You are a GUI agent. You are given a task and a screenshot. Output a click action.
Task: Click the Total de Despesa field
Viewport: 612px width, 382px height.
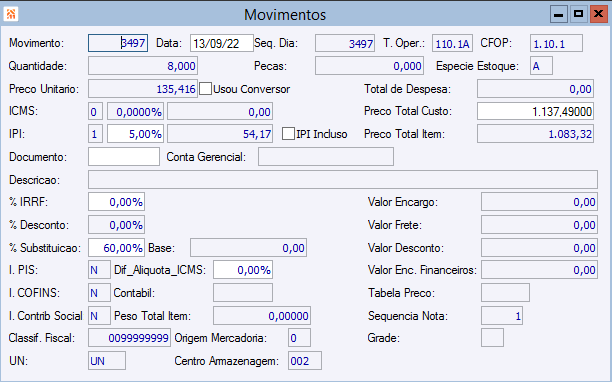coord(536,89)
